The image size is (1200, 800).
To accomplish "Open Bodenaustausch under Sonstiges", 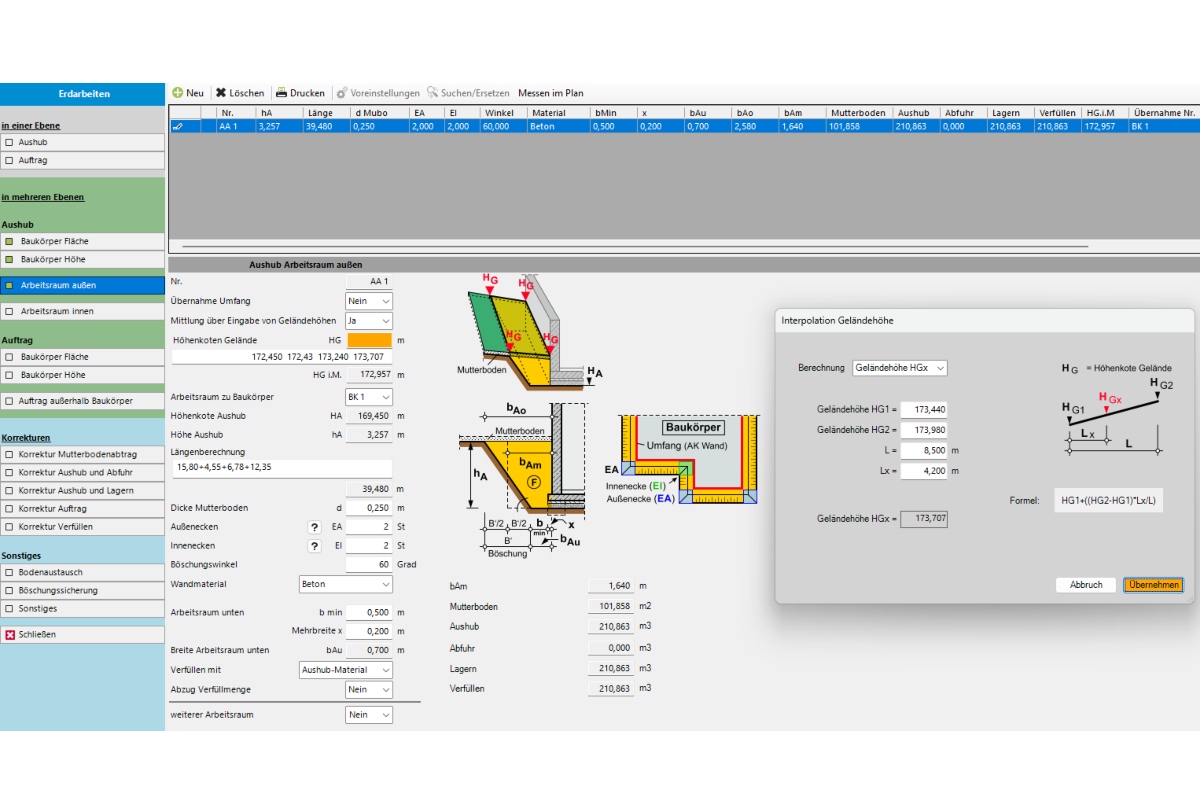I will tap(82, 573).
